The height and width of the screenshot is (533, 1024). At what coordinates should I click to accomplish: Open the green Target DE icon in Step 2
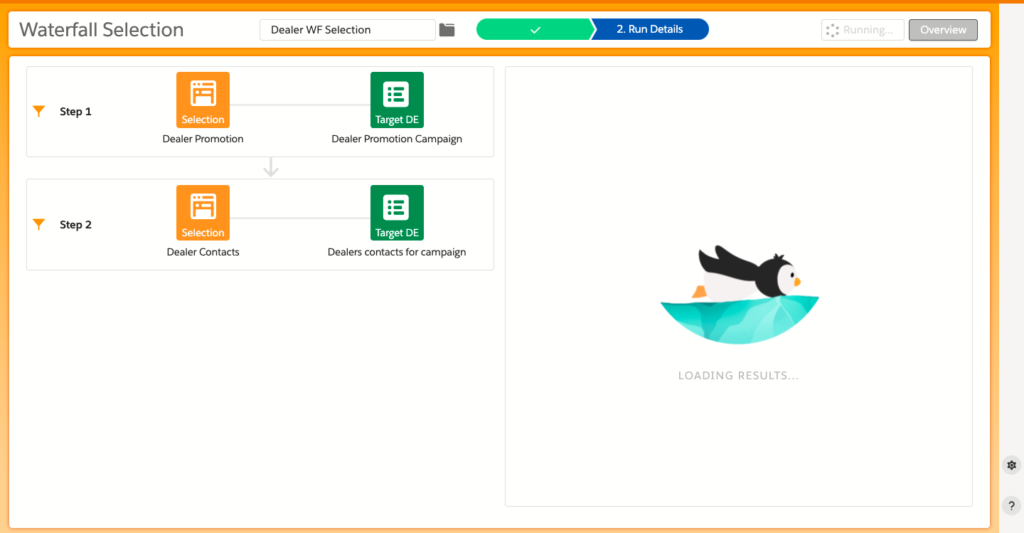397,212
